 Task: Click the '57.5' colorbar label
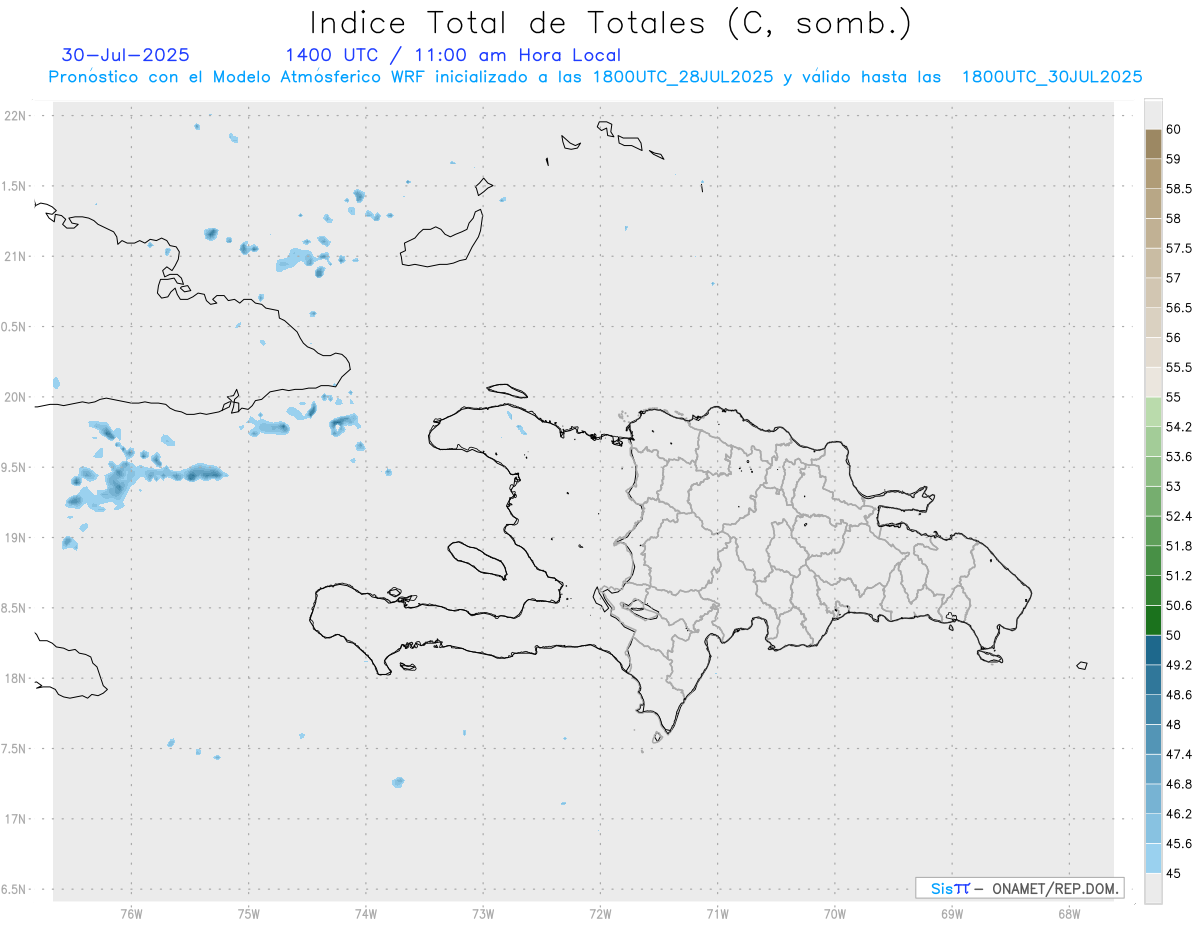tap(1178, 248)
